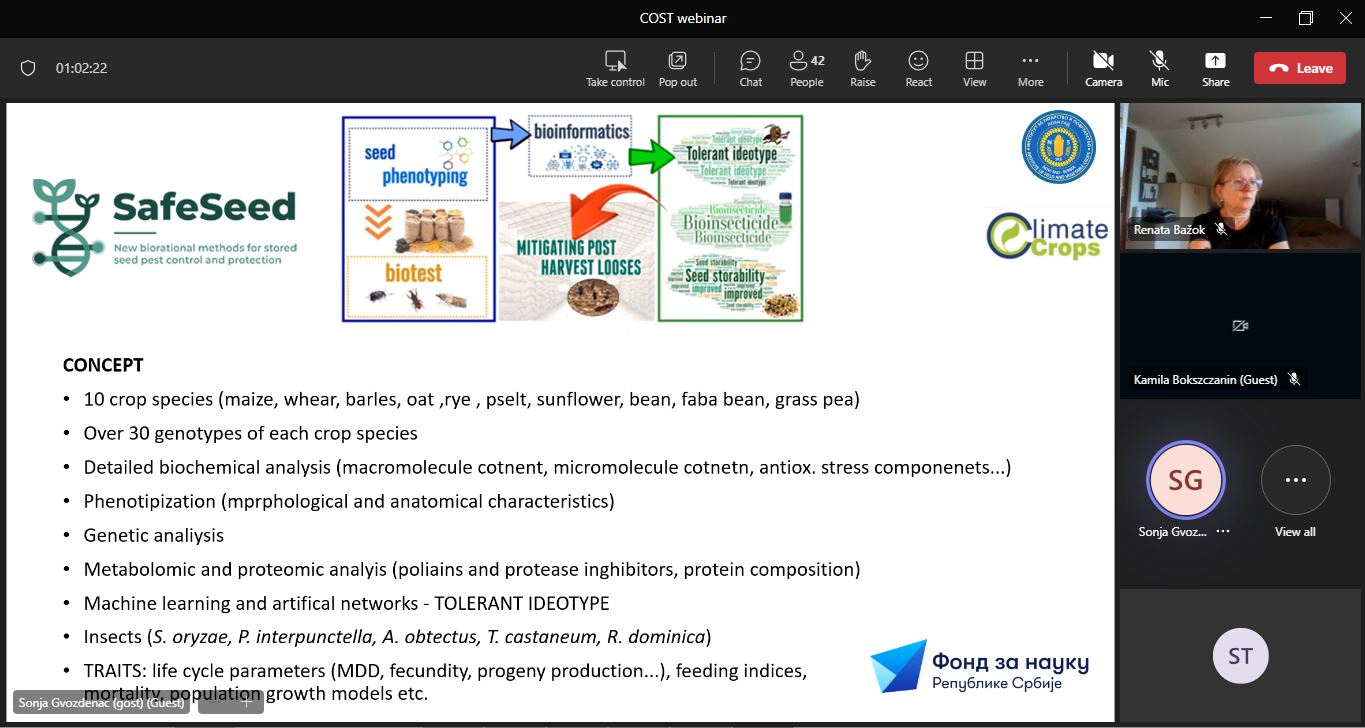1365x728 pixels.
Task: Open the View layout options
Action: coord(974,68)
